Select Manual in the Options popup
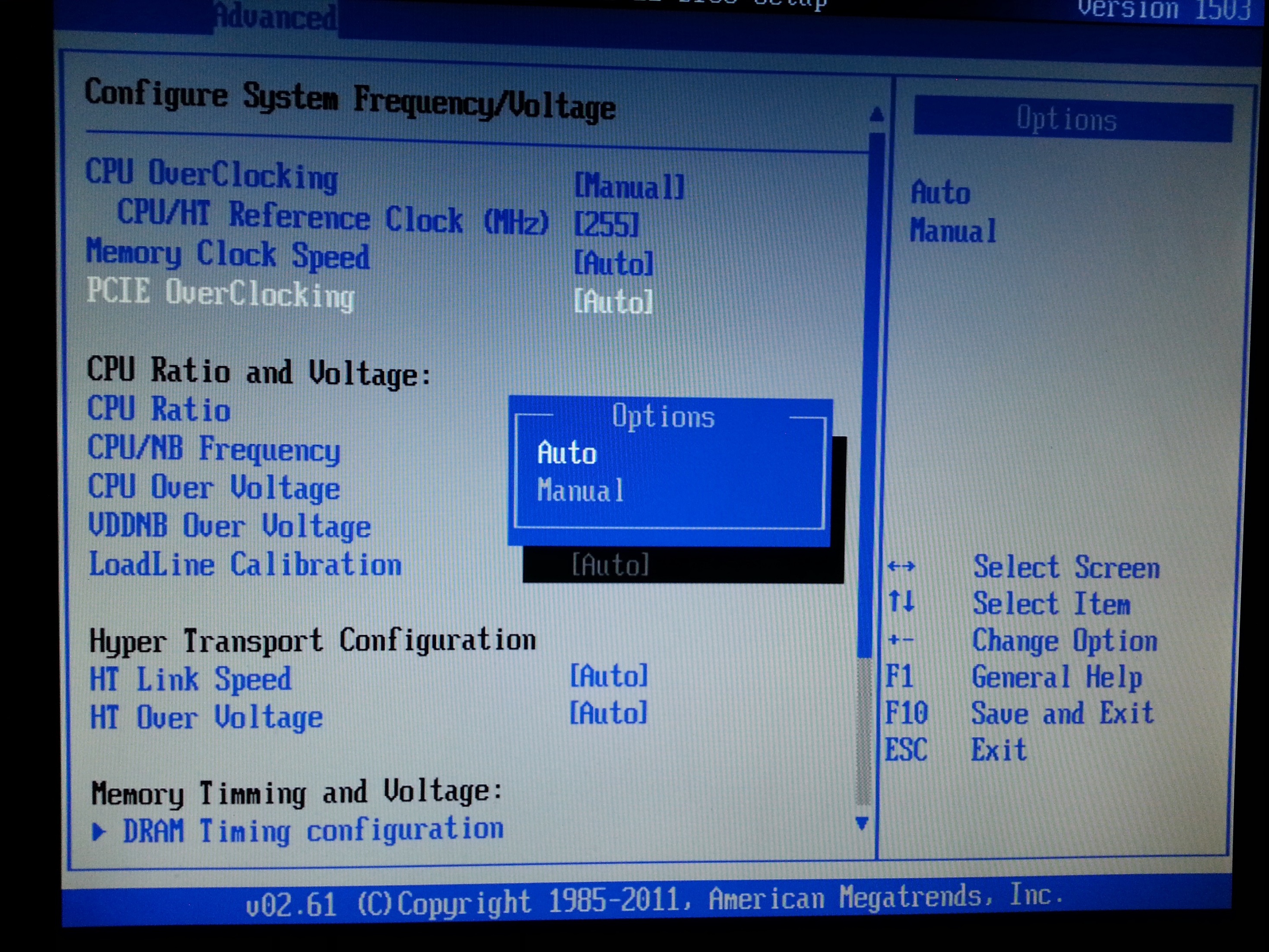Viewport: 1269px width, 952px height. [x=580, y=491]
